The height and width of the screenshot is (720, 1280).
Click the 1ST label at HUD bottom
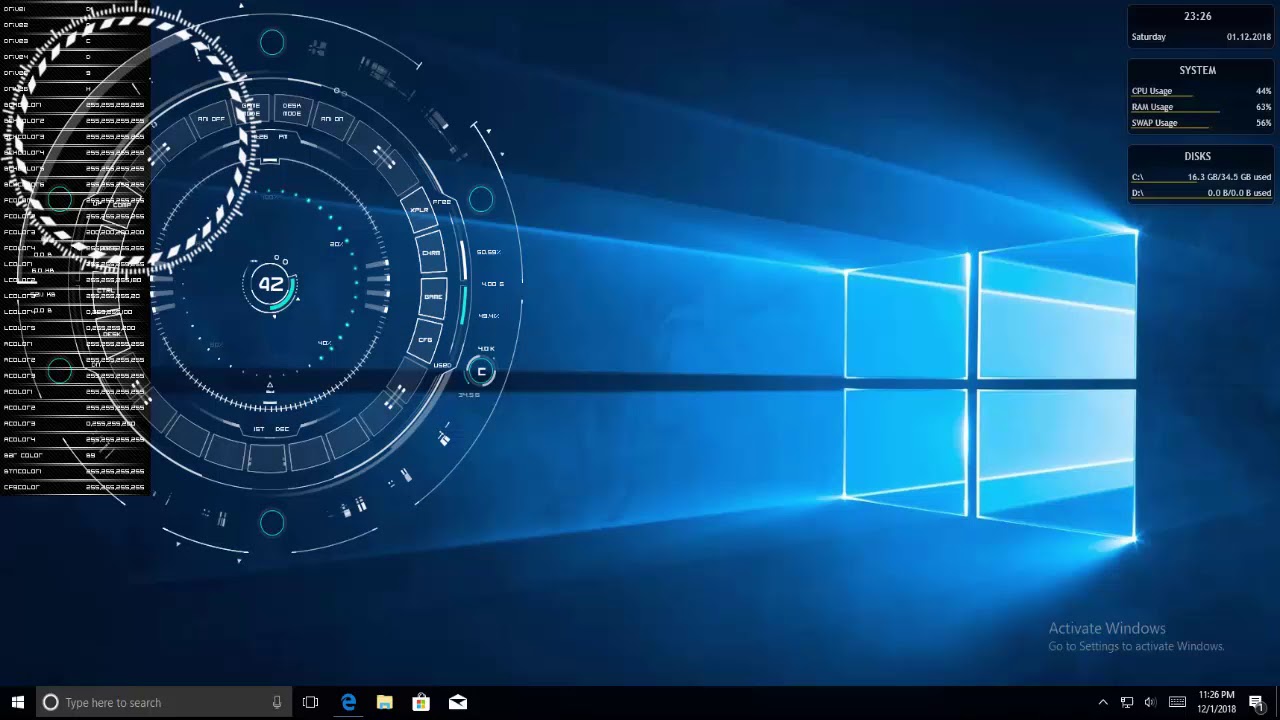(259, 429)
